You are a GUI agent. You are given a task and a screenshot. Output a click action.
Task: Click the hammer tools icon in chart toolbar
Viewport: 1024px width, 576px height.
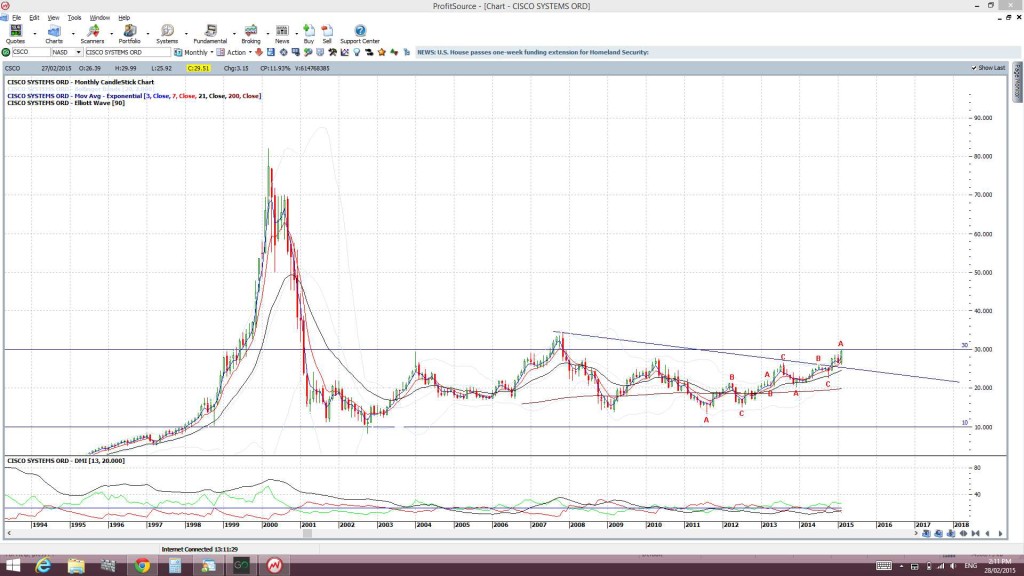pos(332,52)
